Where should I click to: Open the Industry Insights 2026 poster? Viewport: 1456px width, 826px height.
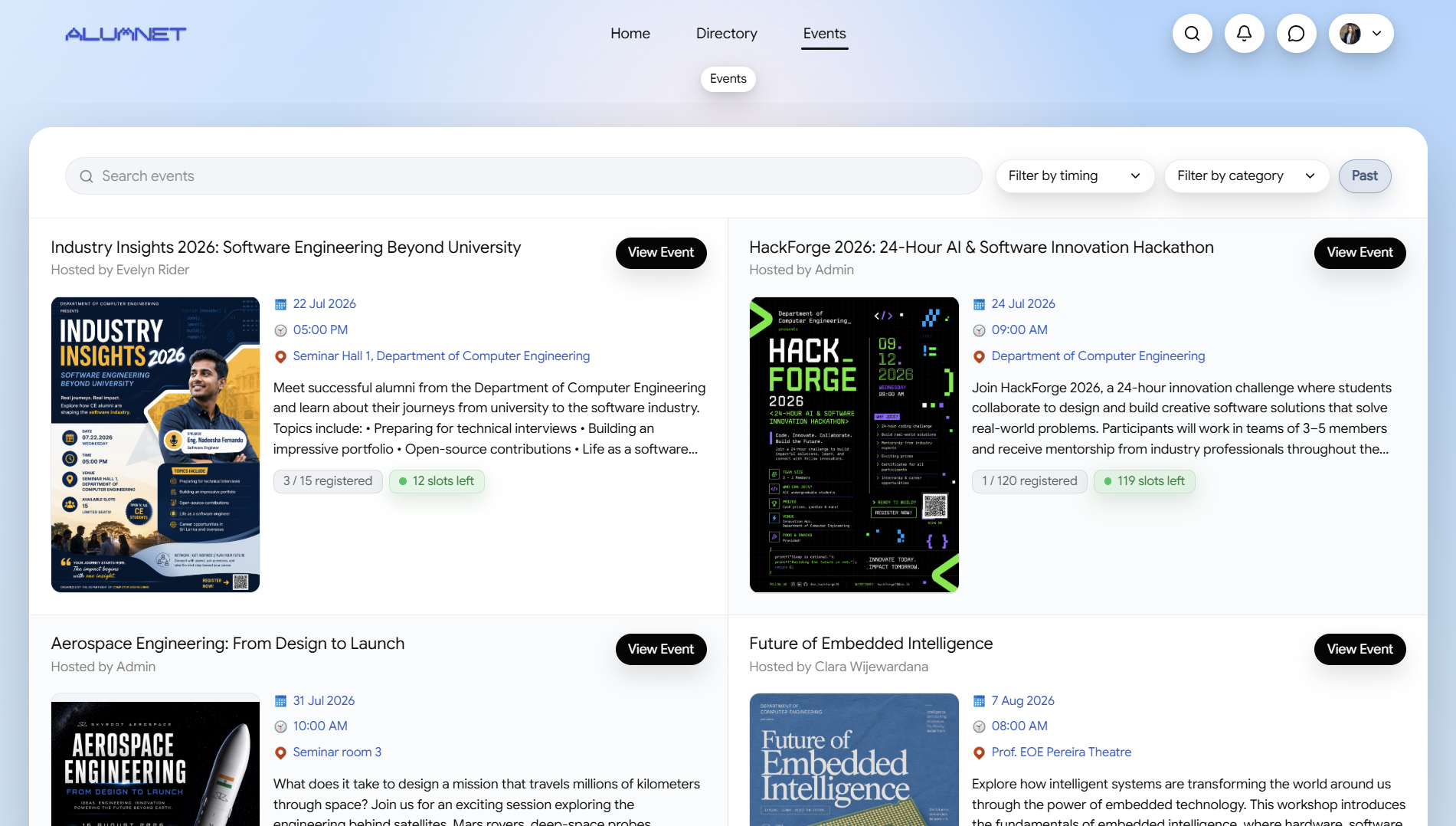155,444
